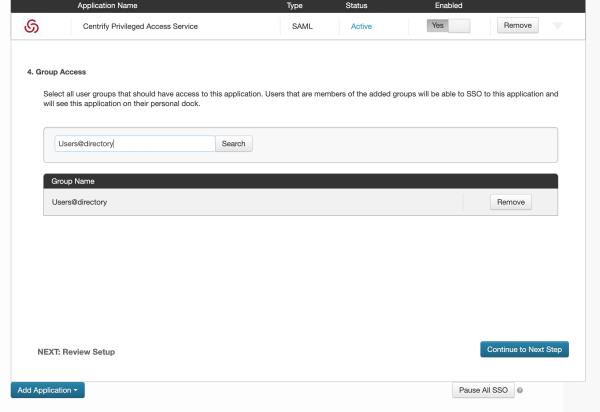Click the Type column header
Image resolution: width=600 pixels, height=412 pixels.
(295, 5)
